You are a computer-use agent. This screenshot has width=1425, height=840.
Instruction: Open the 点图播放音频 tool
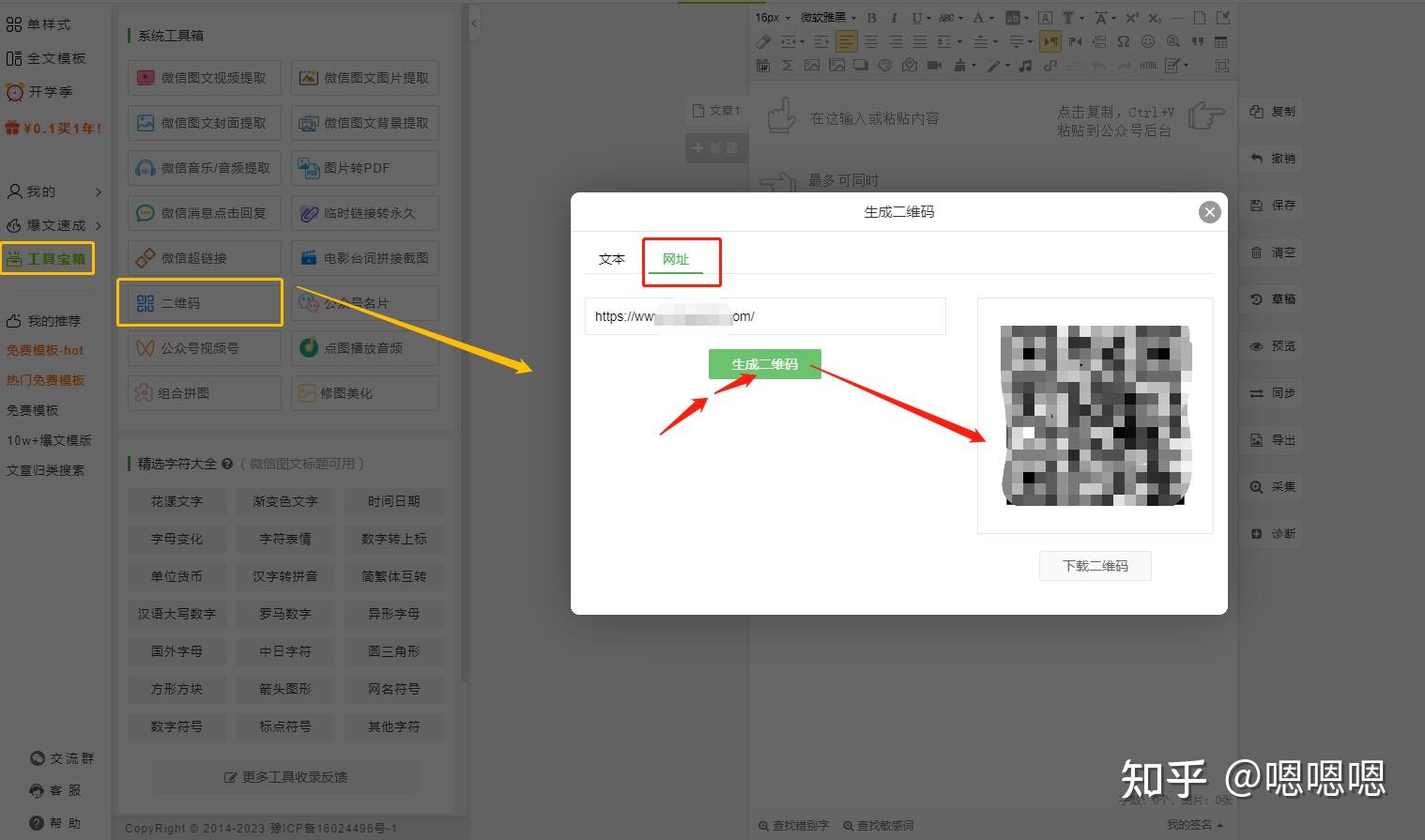pyautogui.click(x=365, y=348)
